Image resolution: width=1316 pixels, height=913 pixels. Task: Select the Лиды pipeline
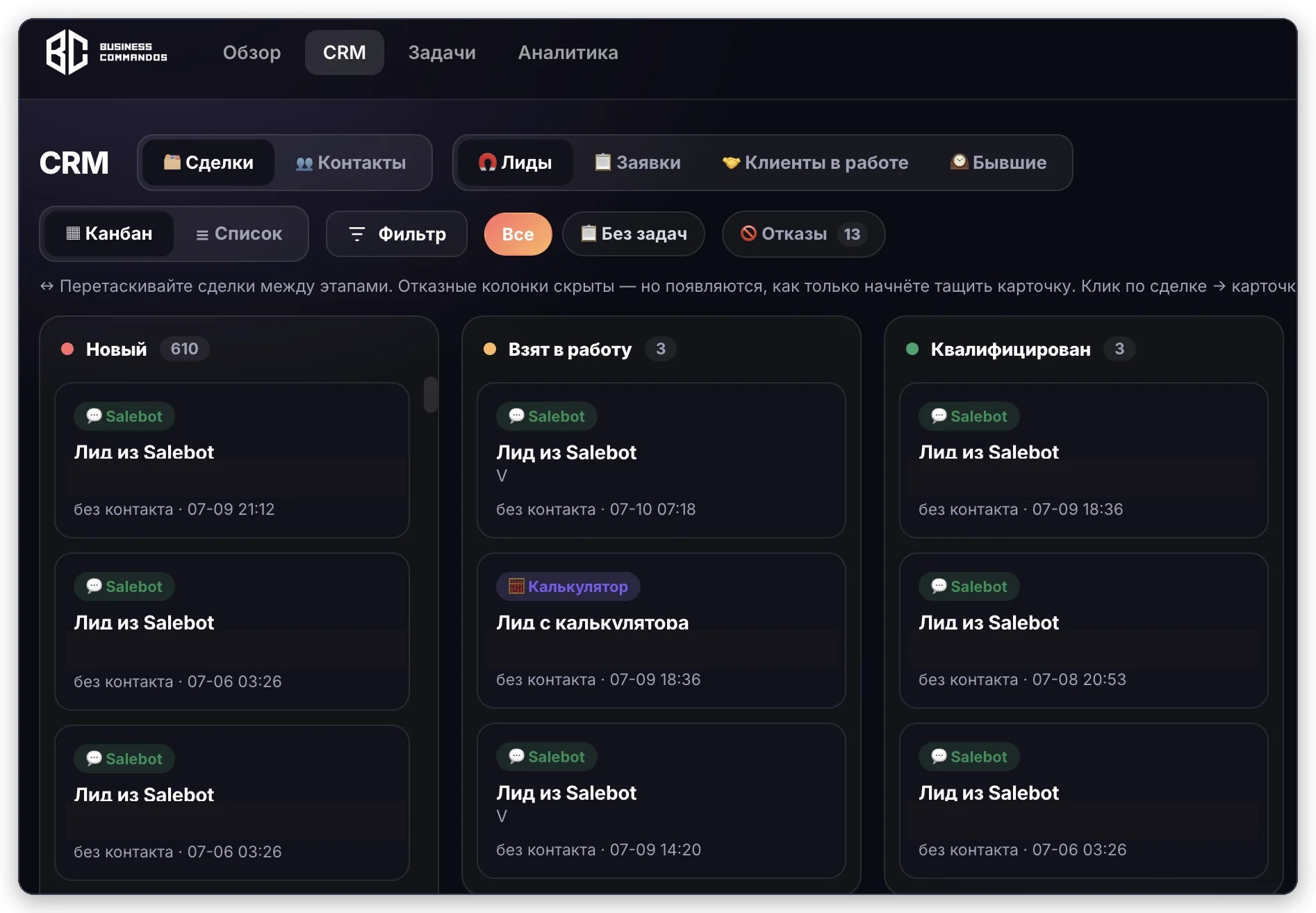515,163
